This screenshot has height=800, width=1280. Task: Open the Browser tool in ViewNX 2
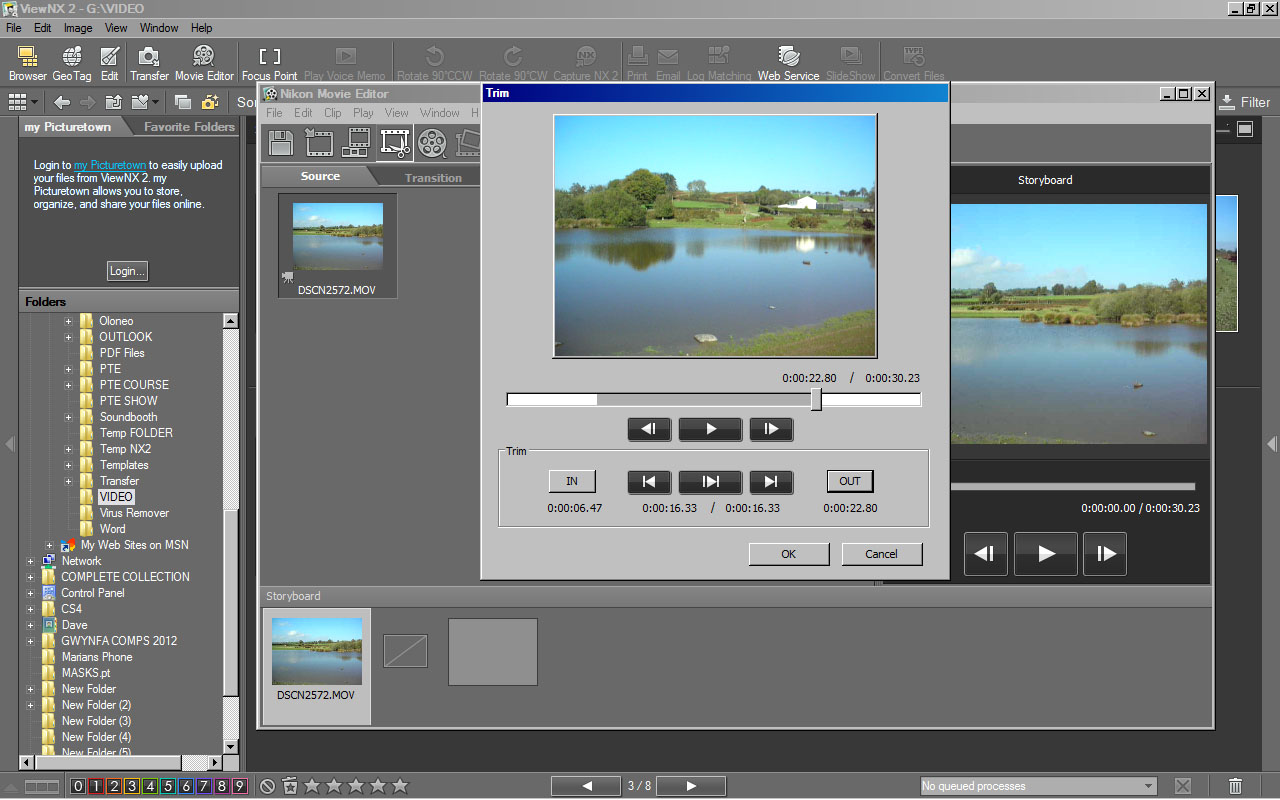coord(27,63)
